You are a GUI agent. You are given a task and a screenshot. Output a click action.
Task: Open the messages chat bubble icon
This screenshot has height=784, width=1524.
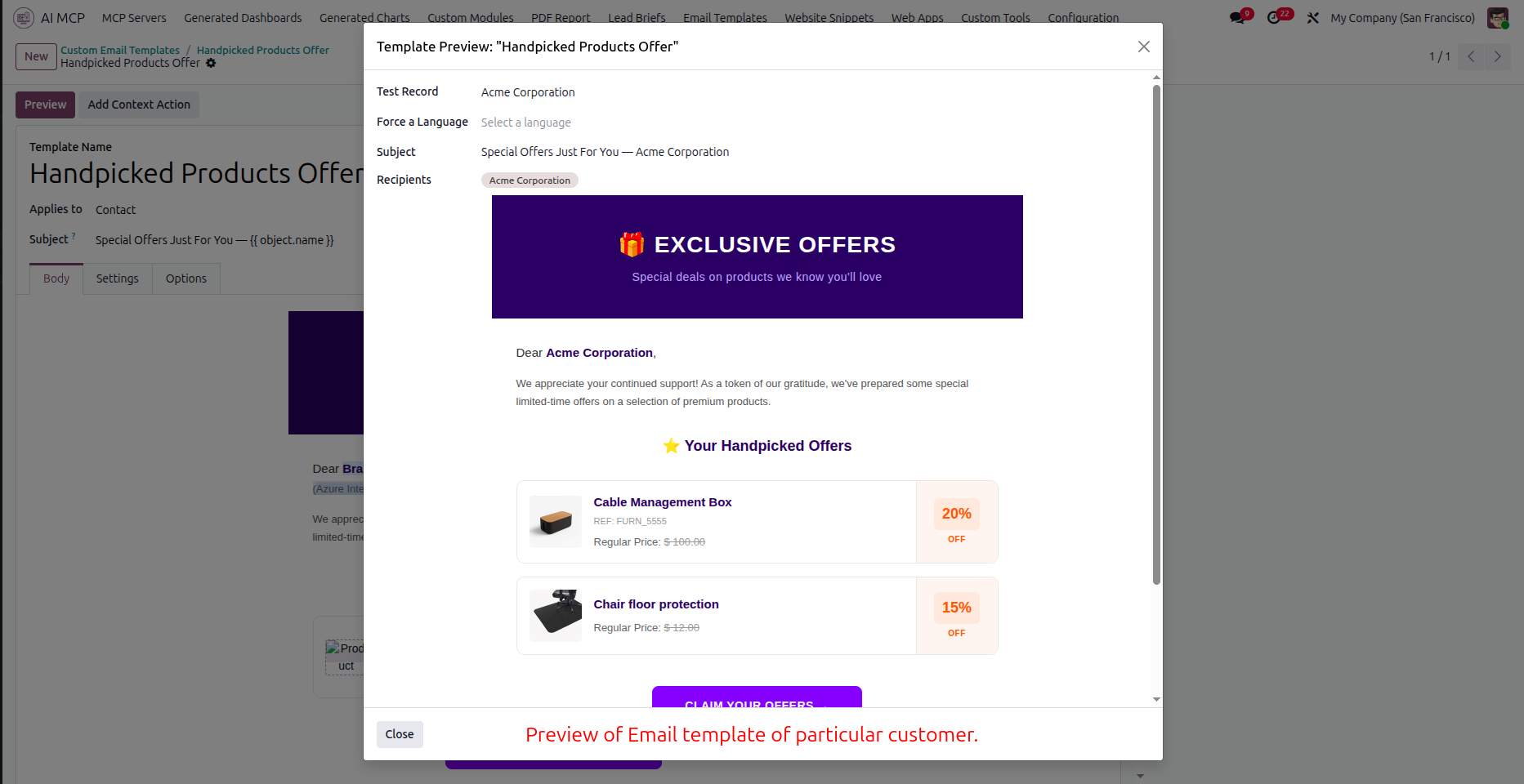(x=1238, y=18)
